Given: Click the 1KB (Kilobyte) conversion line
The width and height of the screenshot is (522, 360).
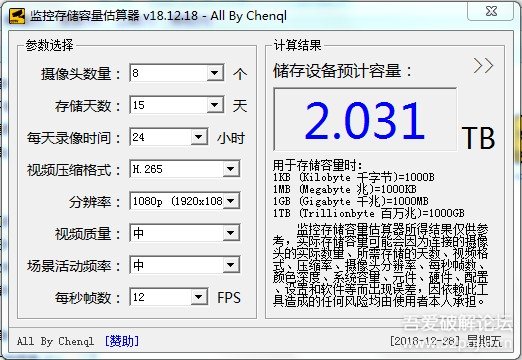Looking at the screenshot, I should coord(354,177).
